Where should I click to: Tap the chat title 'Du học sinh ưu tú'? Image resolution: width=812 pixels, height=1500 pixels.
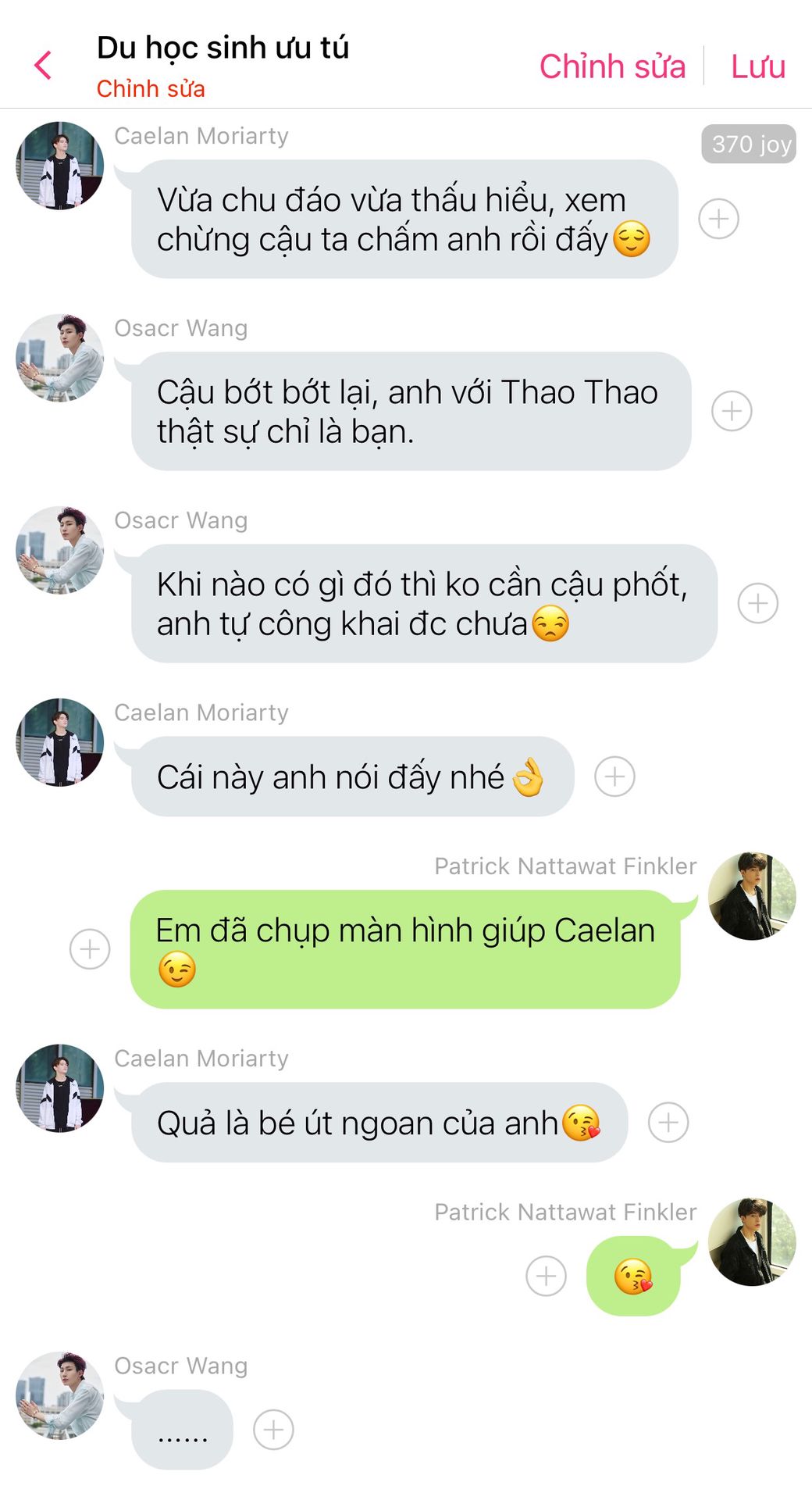pyautogui.click(x=223, y=48)
